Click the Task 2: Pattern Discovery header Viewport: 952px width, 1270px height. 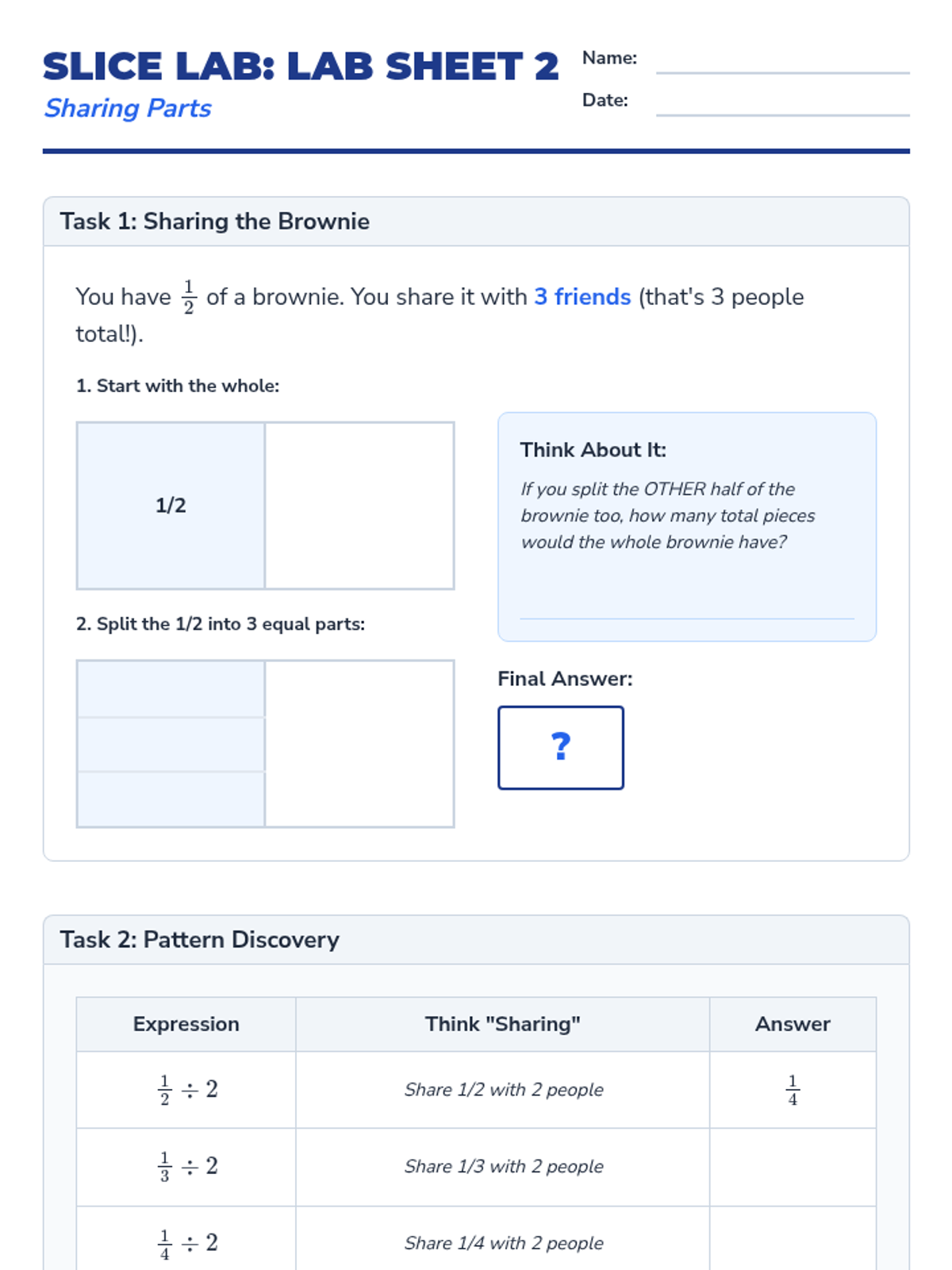(x=200, y=940)
